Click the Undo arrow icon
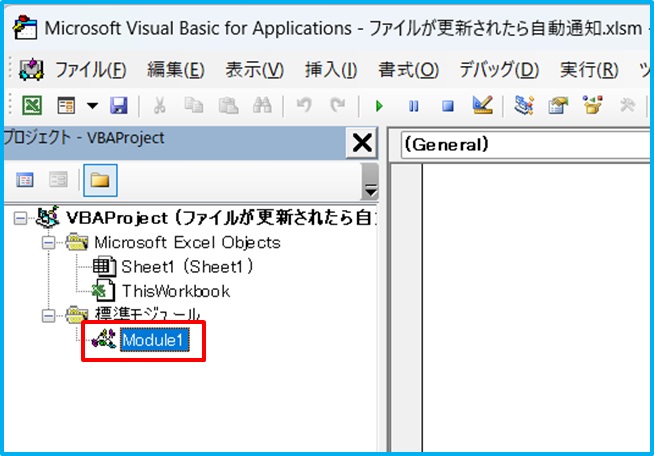This screenshot has width=654, height=456. pyautogui.click(x=304, y=106)
